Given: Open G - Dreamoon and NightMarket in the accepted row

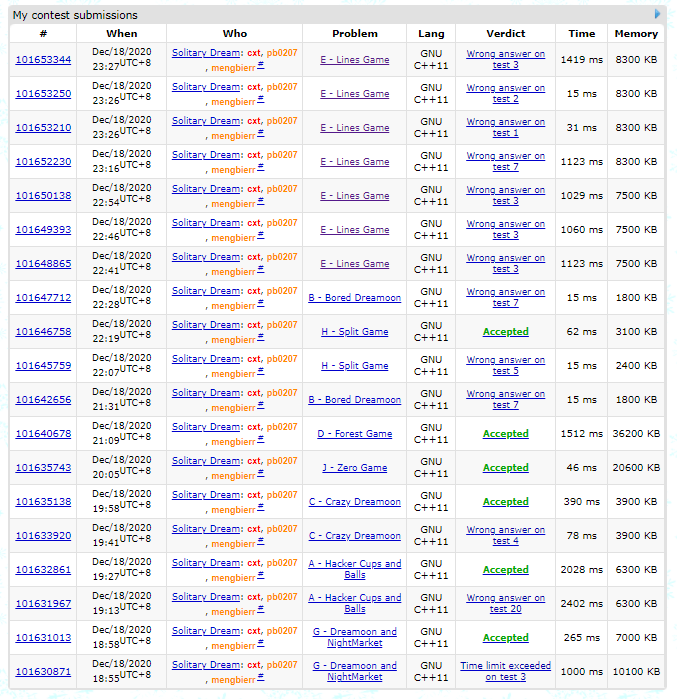Looking at the screenshot, I should [354, 637].
